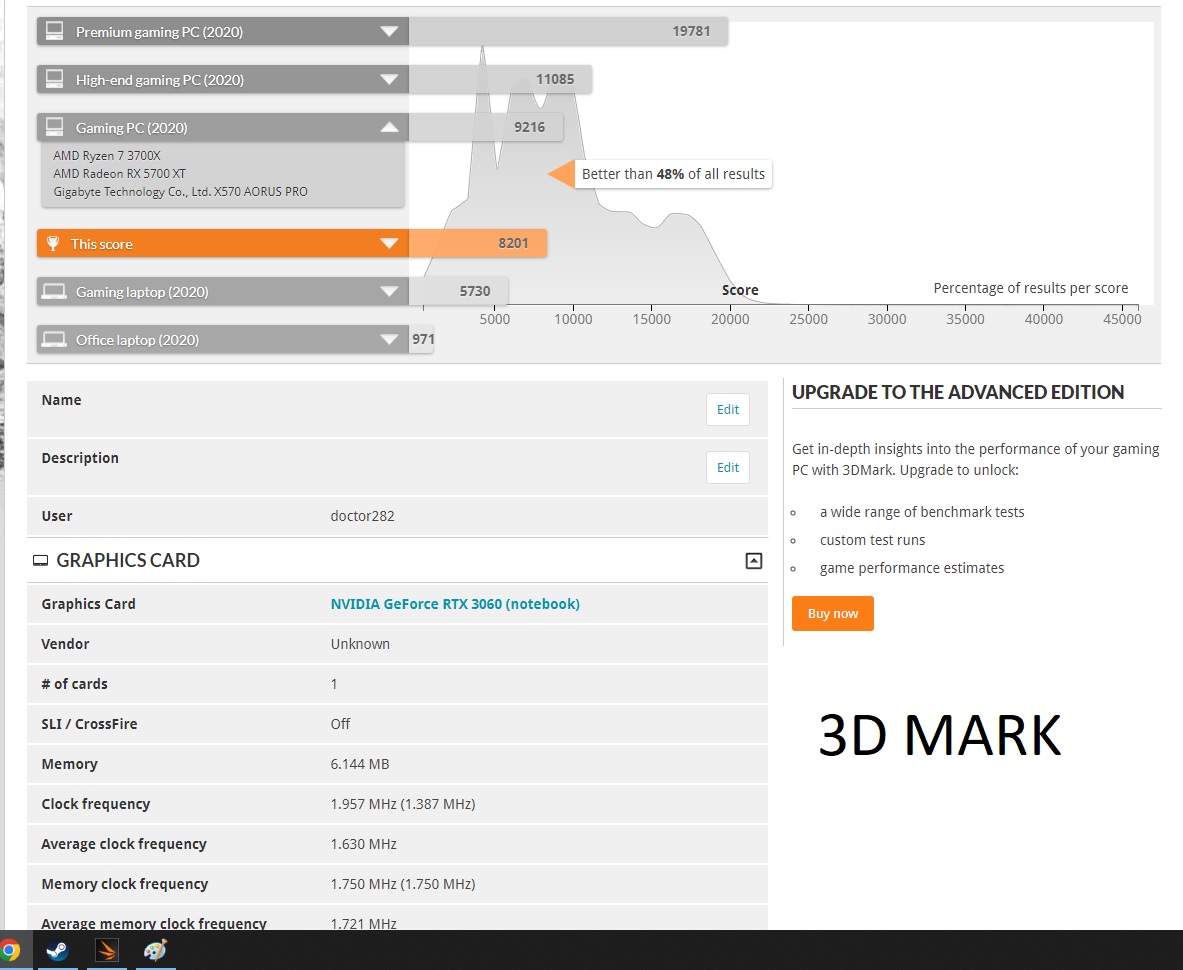Click the Clock frequency value 1.957 MHz
This screenshot has width=1183, height=970.
(403, 804)
